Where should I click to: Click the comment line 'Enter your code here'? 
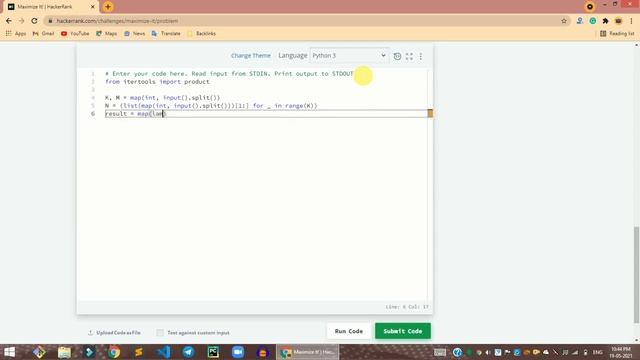[x=229, y=74]
